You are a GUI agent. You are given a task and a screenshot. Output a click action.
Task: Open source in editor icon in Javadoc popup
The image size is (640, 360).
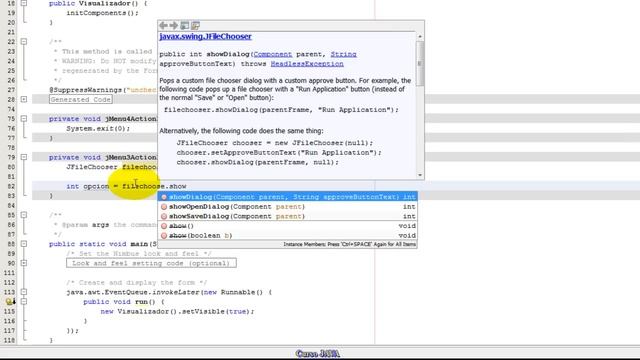pyautogui.click(x=196, y=25)
